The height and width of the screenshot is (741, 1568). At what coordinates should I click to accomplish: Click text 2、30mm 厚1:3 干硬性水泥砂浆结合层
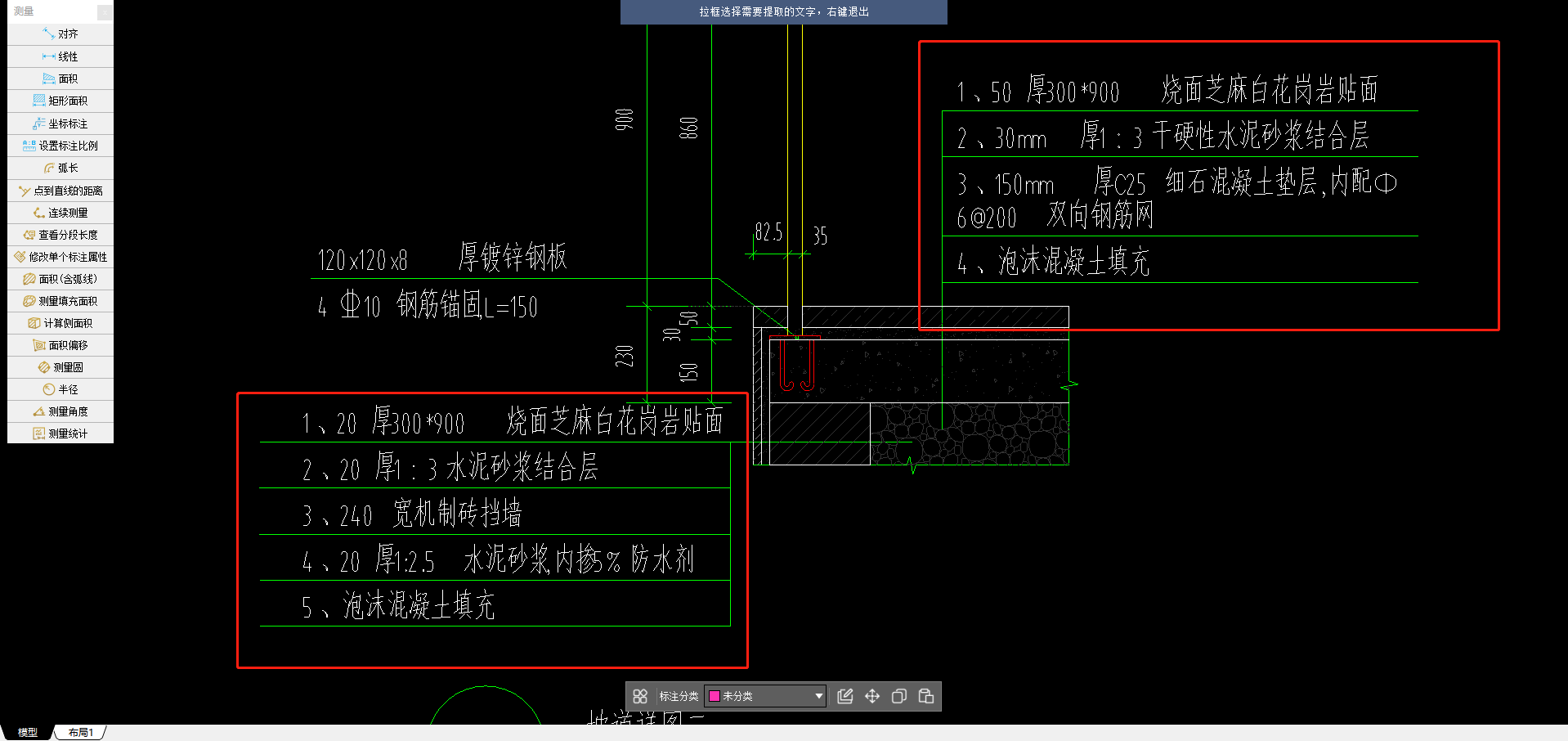coord(1163,136)
